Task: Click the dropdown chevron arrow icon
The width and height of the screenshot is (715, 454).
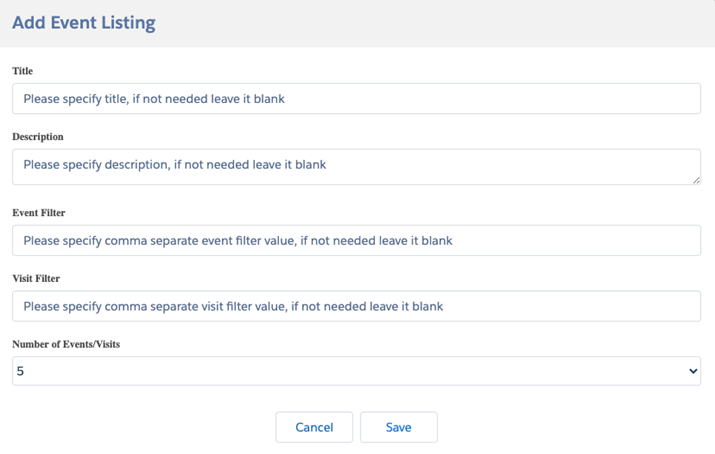Action: coord(693,371)
